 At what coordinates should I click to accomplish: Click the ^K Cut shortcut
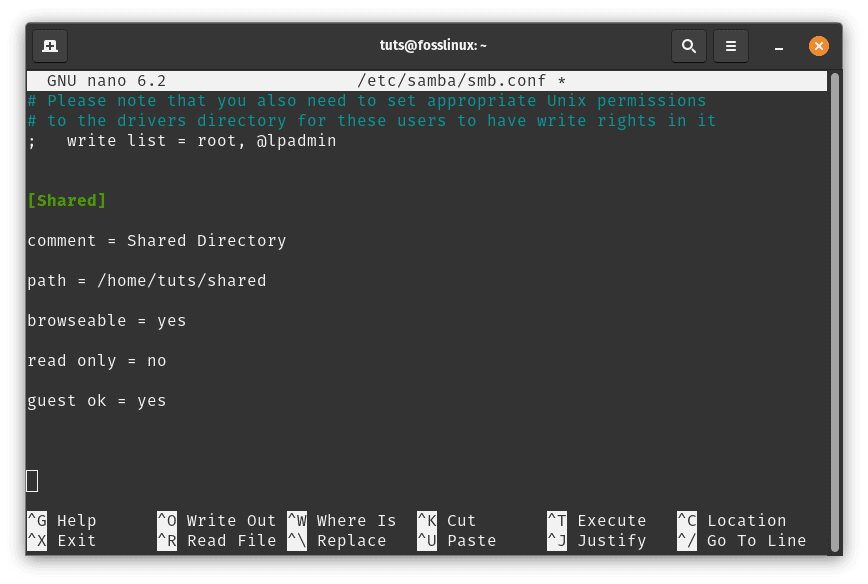click(447, 520)
